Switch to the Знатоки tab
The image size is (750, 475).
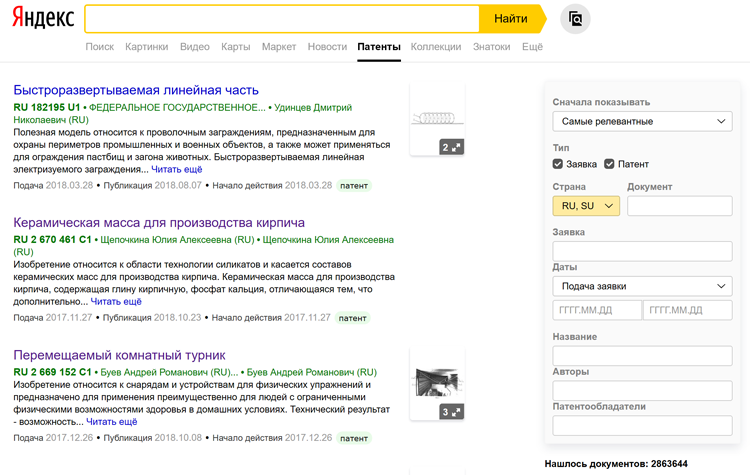(491, 47)
